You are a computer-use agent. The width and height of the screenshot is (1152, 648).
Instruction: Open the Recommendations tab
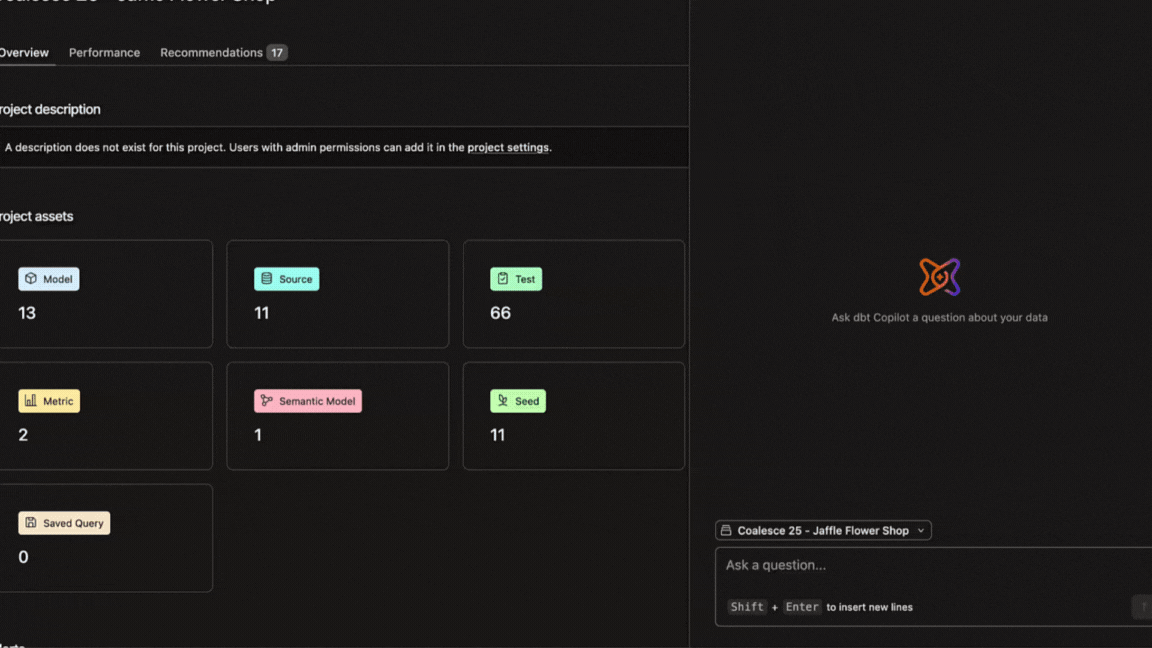211,52
